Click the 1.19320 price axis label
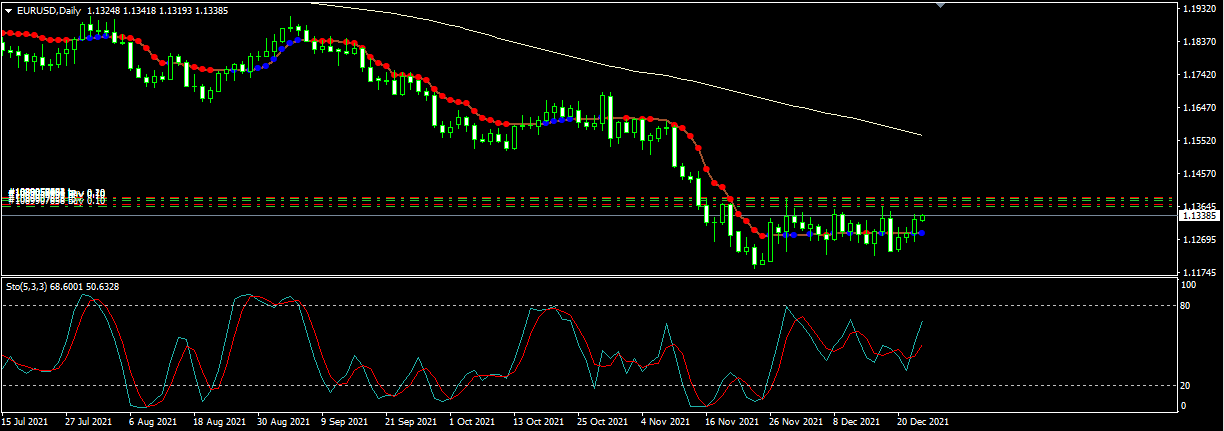The image size is (1224, 431). pyautogui.click(x=1199, y=9)
